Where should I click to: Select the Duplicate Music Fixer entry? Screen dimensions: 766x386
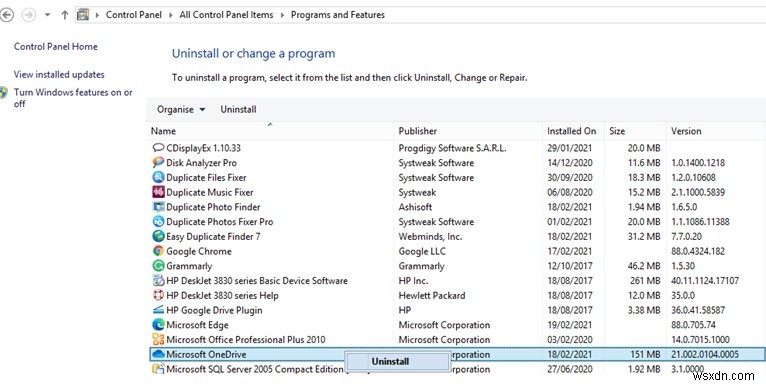210,192
